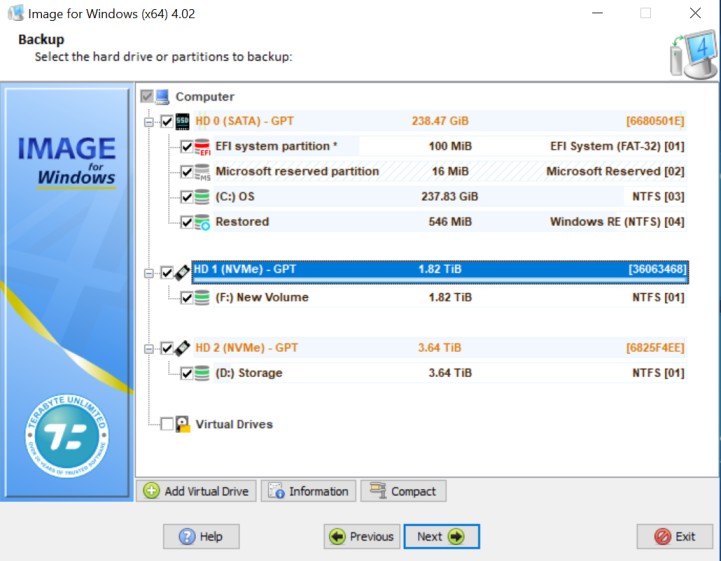
Task: Click the 3.64 TiB size of (D:) Storage
Action: pyautogui.click(x=450, y=373)
